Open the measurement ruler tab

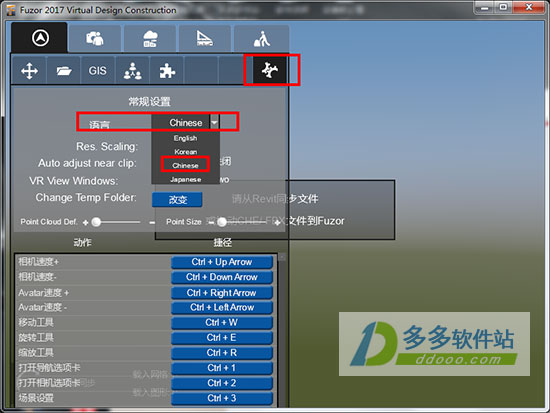pos(204,38)
